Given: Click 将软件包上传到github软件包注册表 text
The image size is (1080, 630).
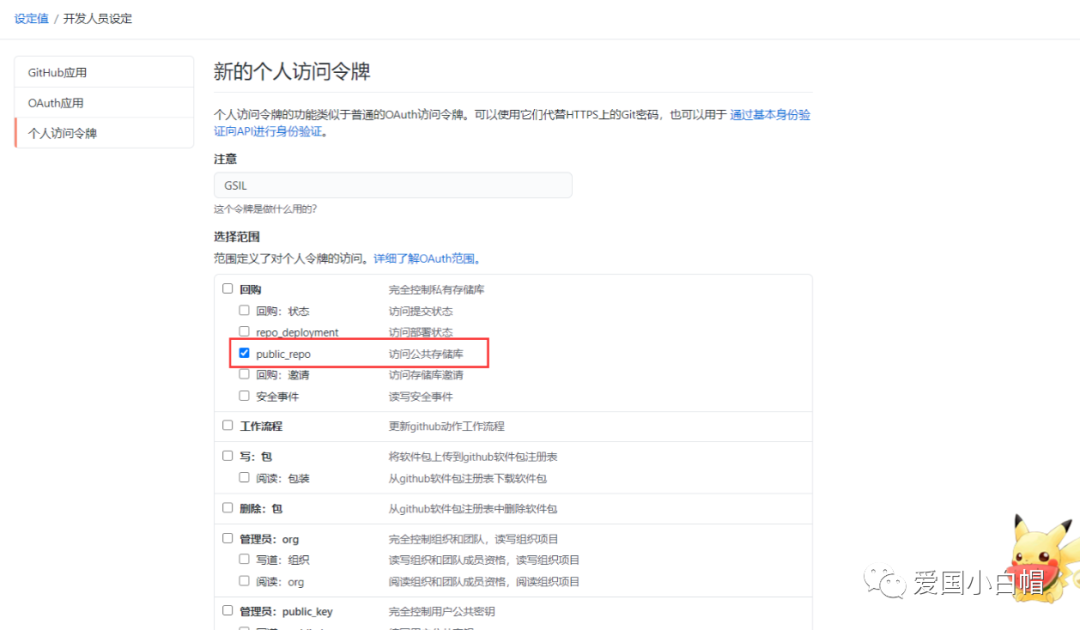Looking at the screenshot, I should point(473,456).
